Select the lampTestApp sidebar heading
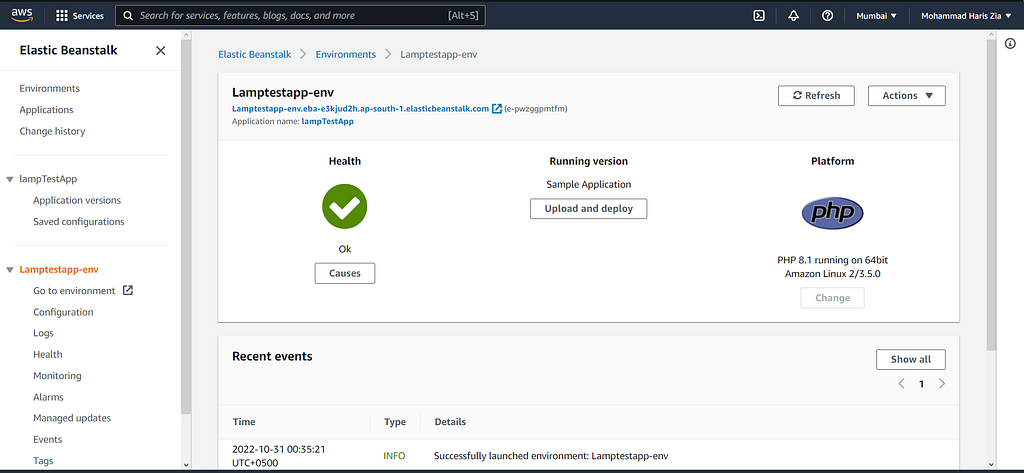The height and width of the screenshot is (473, 1024). click(x=49, y=179)
